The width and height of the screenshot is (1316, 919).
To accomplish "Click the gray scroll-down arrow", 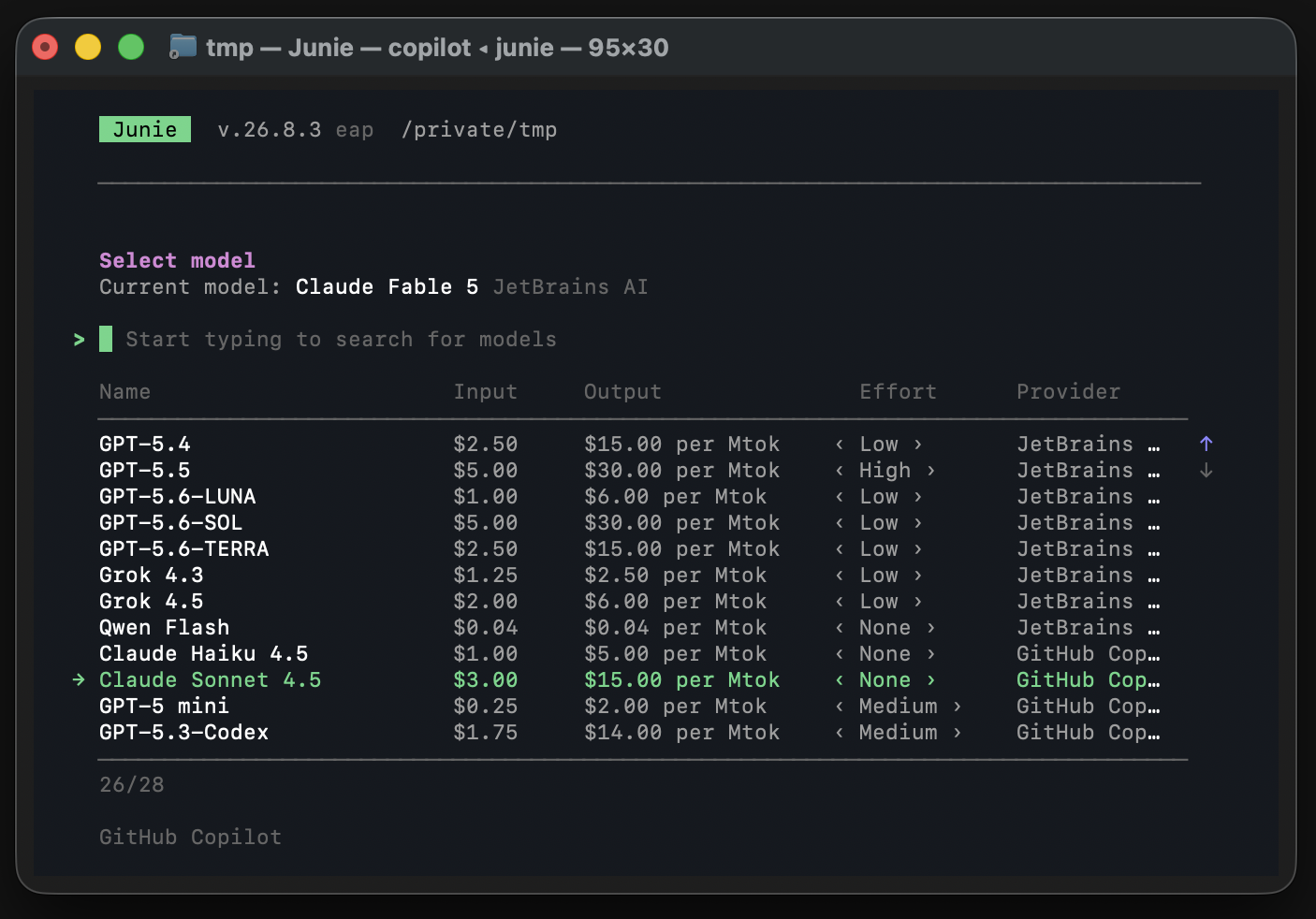I will pyautogui.click(x=1206, y=470).
